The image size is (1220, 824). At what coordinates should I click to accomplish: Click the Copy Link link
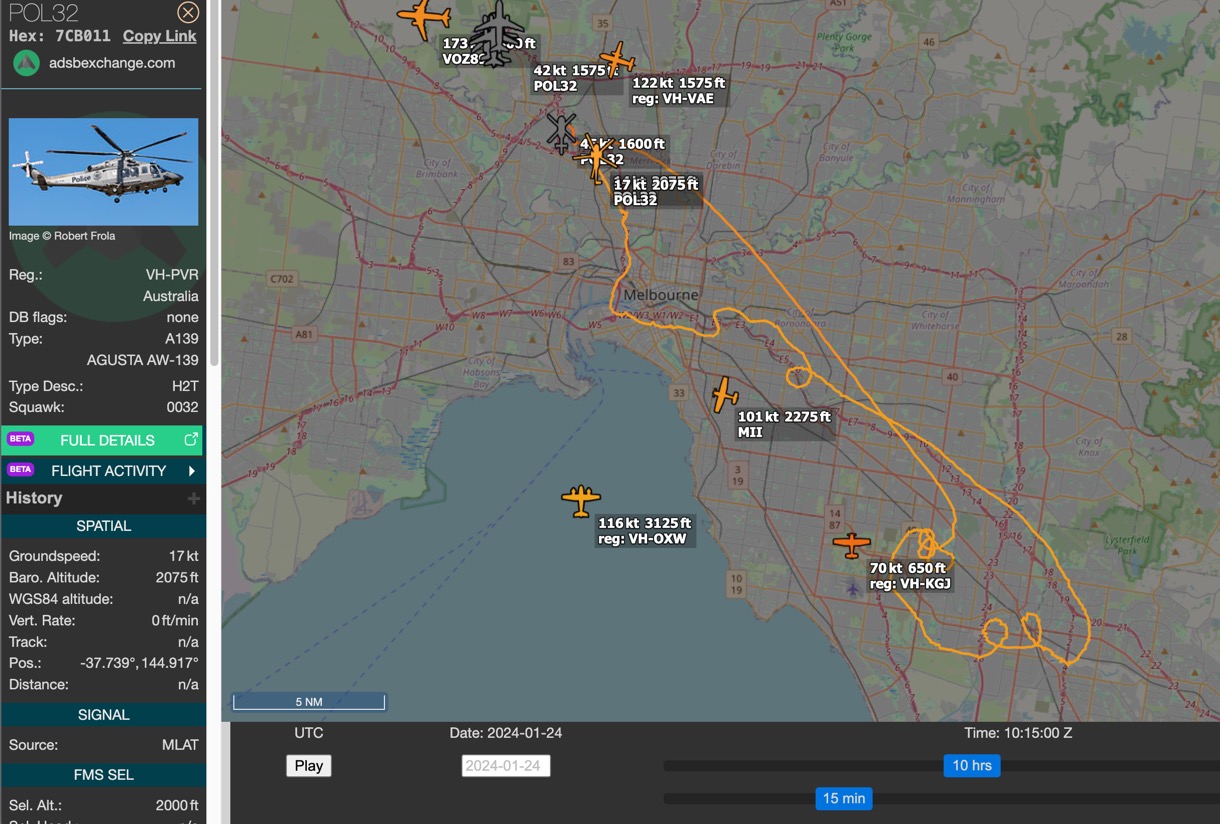(159, 36)
